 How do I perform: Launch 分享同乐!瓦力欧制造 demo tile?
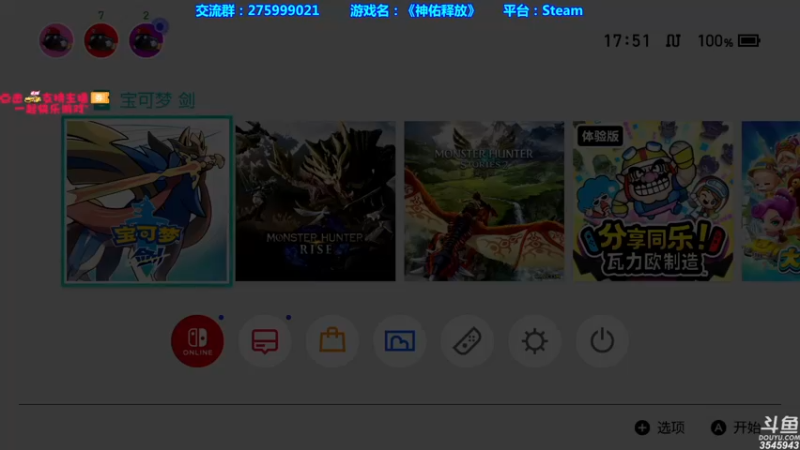(x=653, y=201)
